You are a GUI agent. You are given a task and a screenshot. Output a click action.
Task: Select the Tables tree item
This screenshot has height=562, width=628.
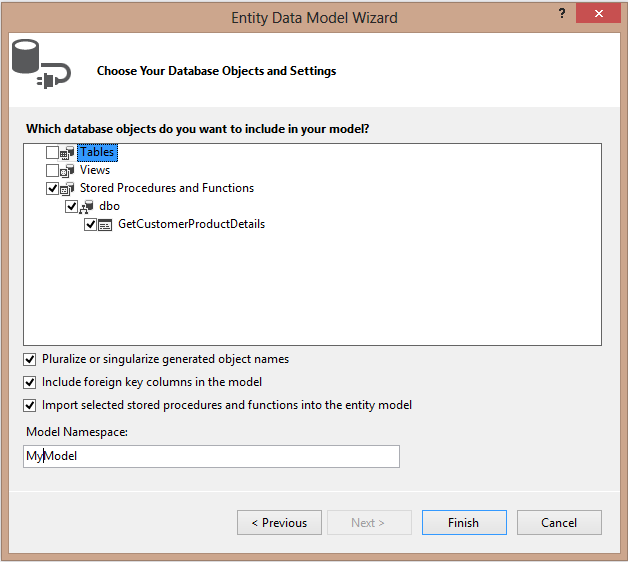97,153
